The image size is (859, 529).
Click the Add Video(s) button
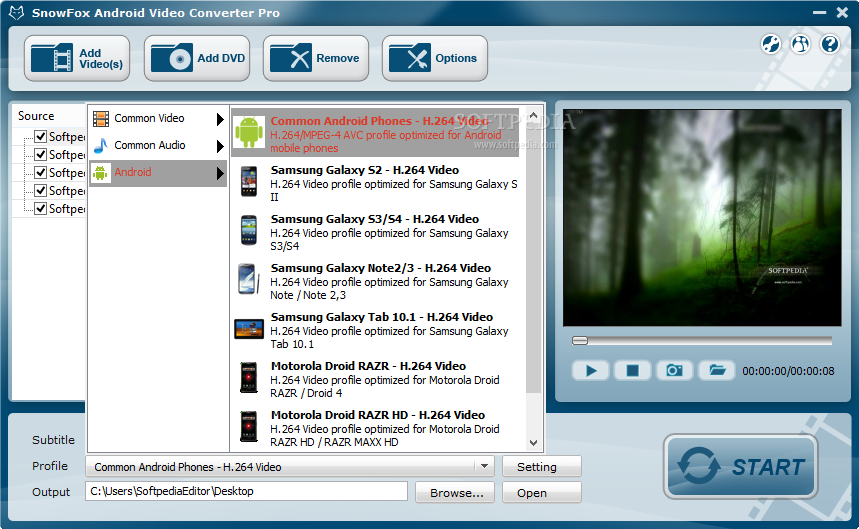pyautogui.click(x=77, y=58)
